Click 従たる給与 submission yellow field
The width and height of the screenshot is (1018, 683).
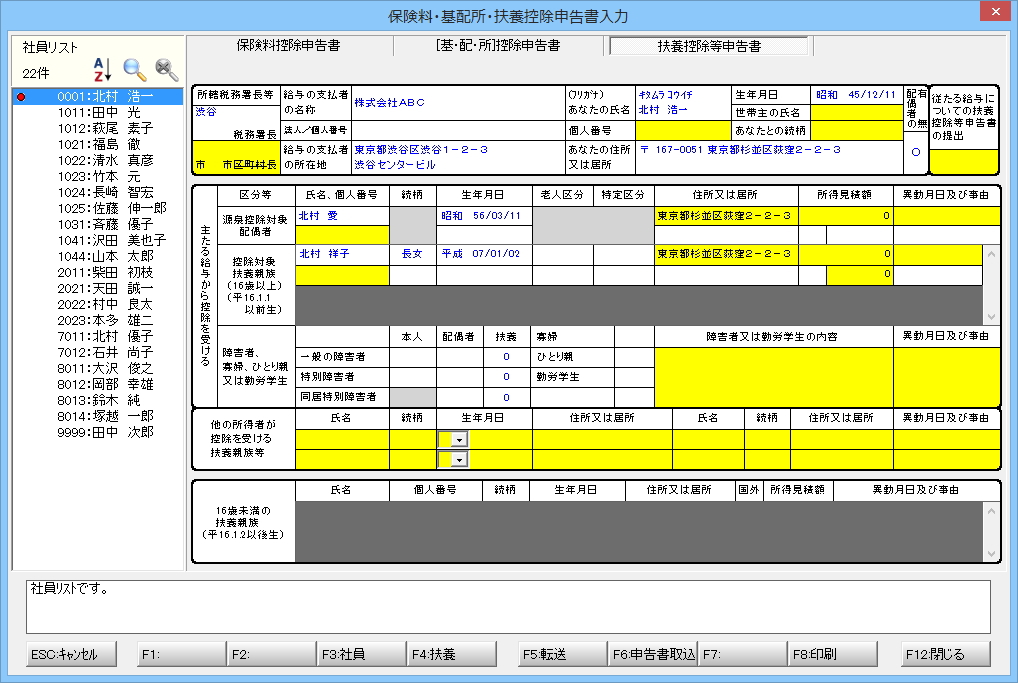(x=963, y=161)
